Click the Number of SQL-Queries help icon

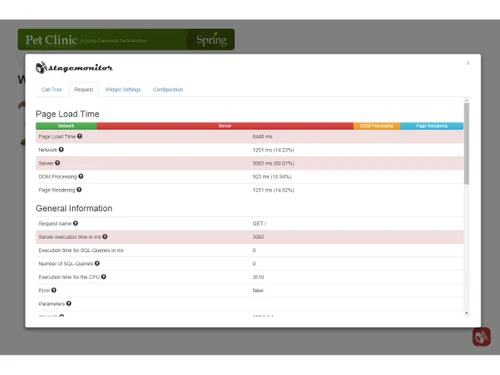(97, 263)
